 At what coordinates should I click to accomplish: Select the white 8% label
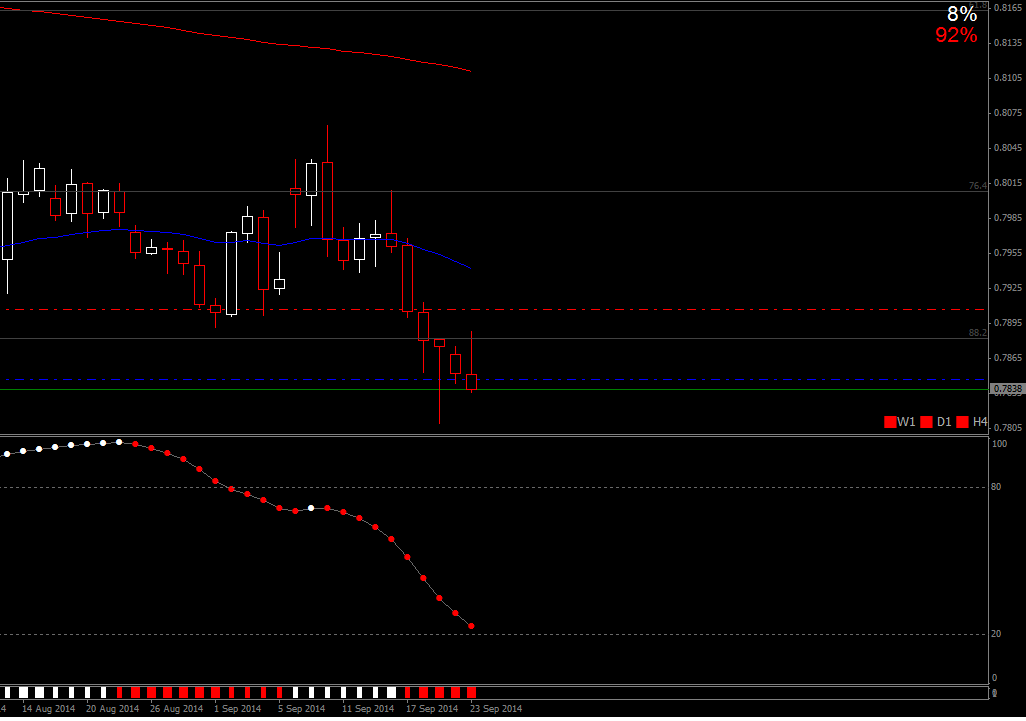coord(962,13)
